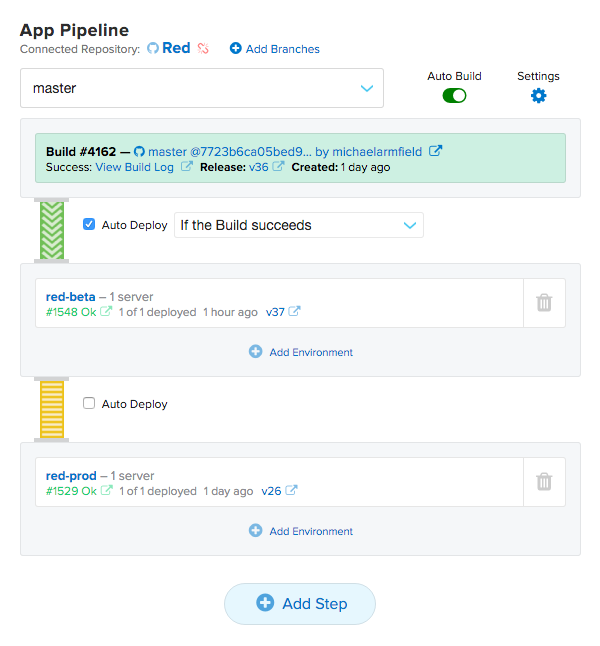Click external icon next to View Build Log
The image size is (600, 646).
click(x=187, y=166)
